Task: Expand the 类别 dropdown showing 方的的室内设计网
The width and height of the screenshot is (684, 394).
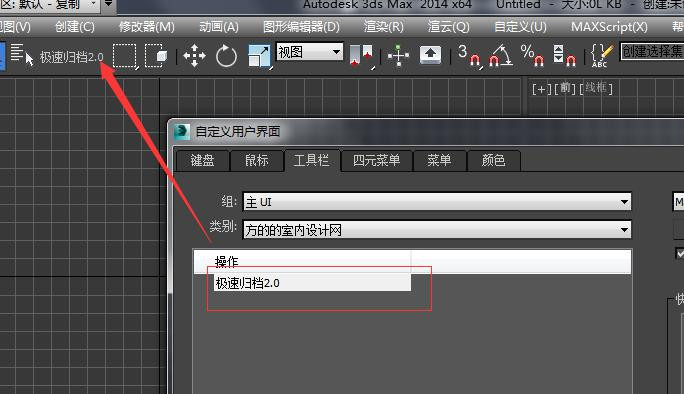Action: (x=437, y=230)
